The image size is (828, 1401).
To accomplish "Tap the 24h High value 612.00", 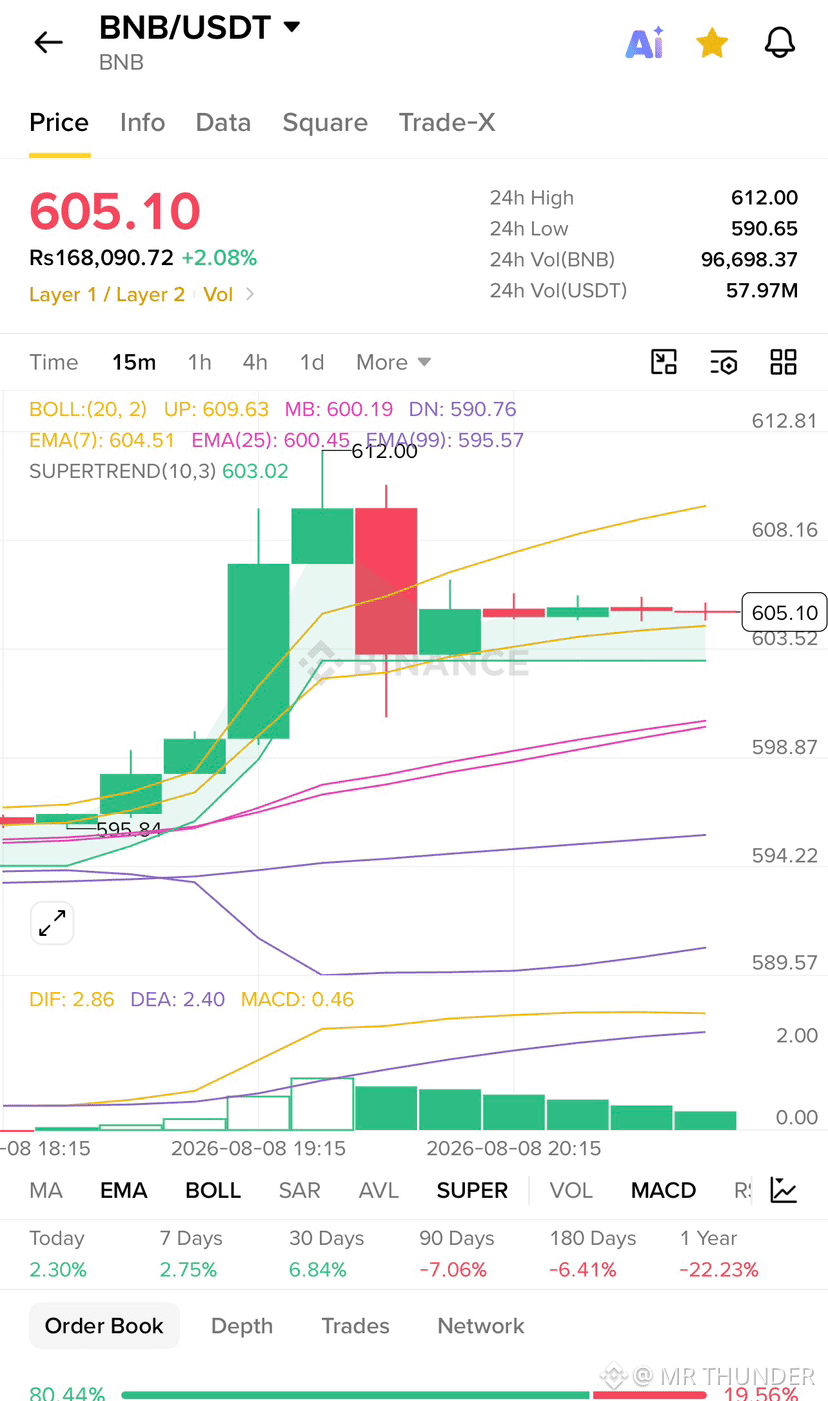I will click(x=764, y=198).
